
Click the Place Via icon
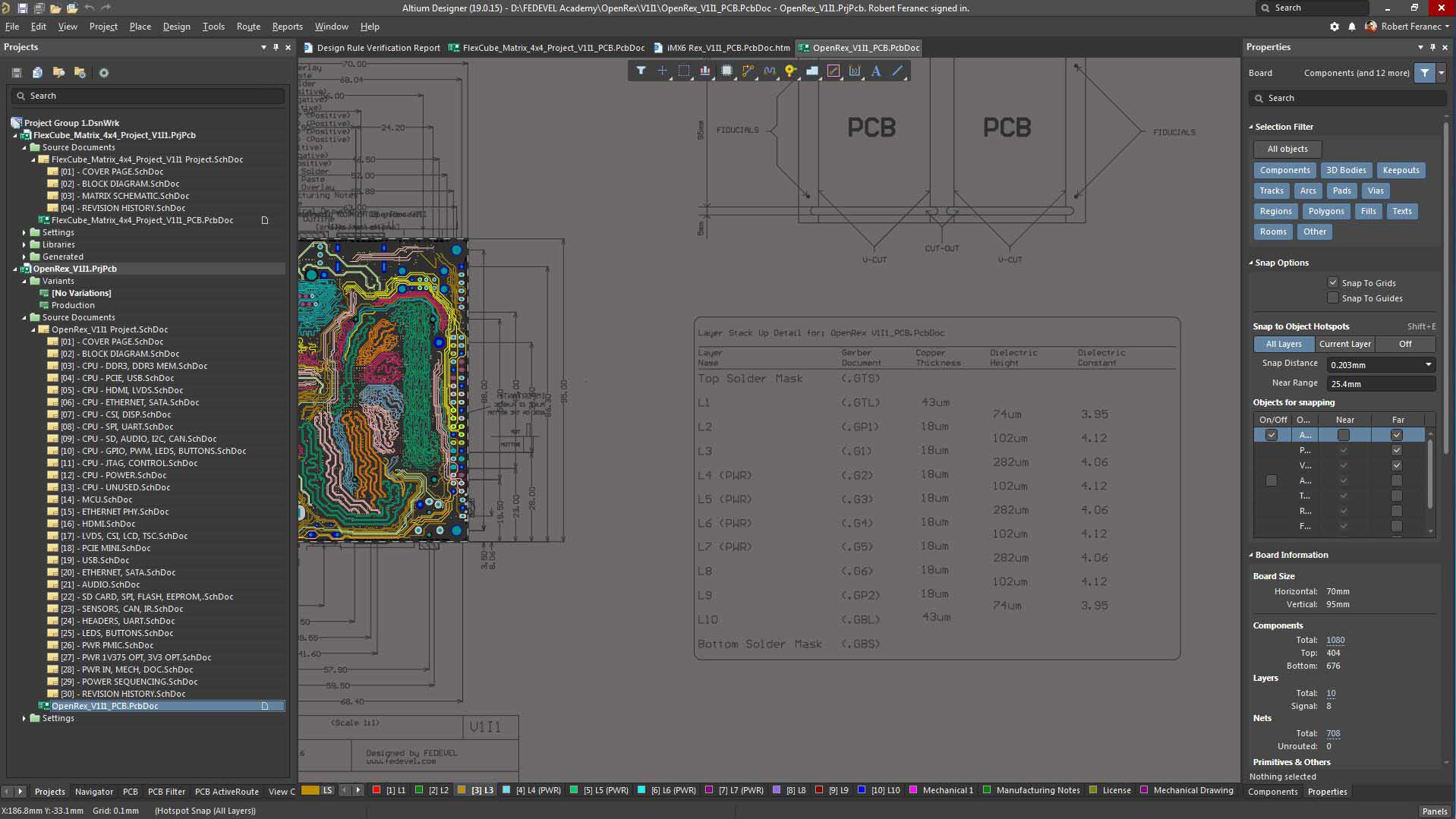click(x=790, y=71)
